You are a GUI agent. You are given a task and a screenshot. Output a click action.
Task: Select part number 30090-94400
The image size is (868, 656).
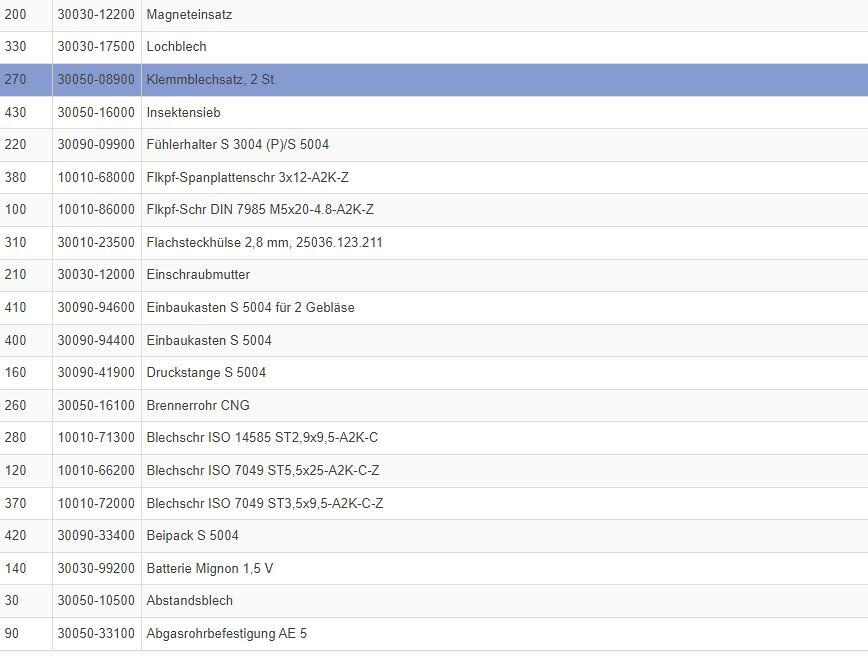tap(96, 340)
